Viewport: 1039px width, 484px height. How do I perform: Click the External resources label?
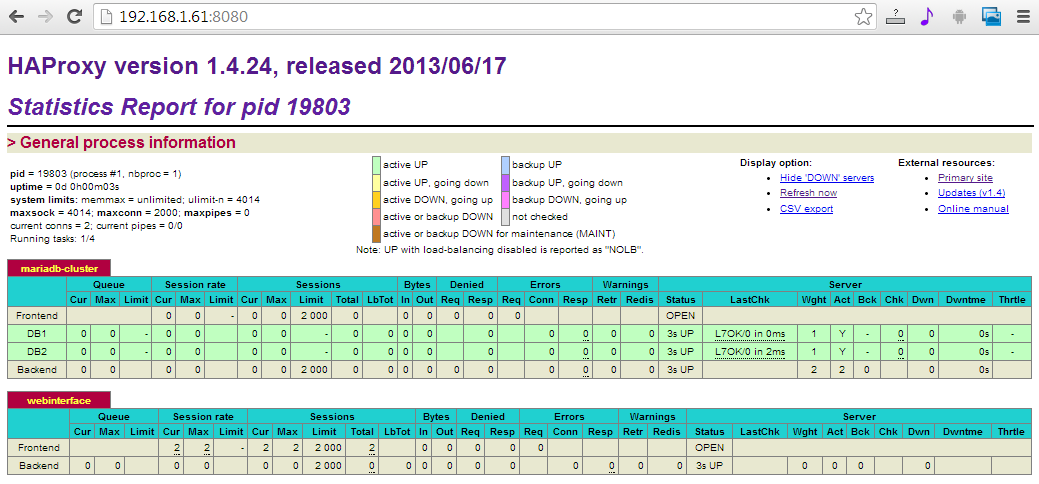[946, 162]
